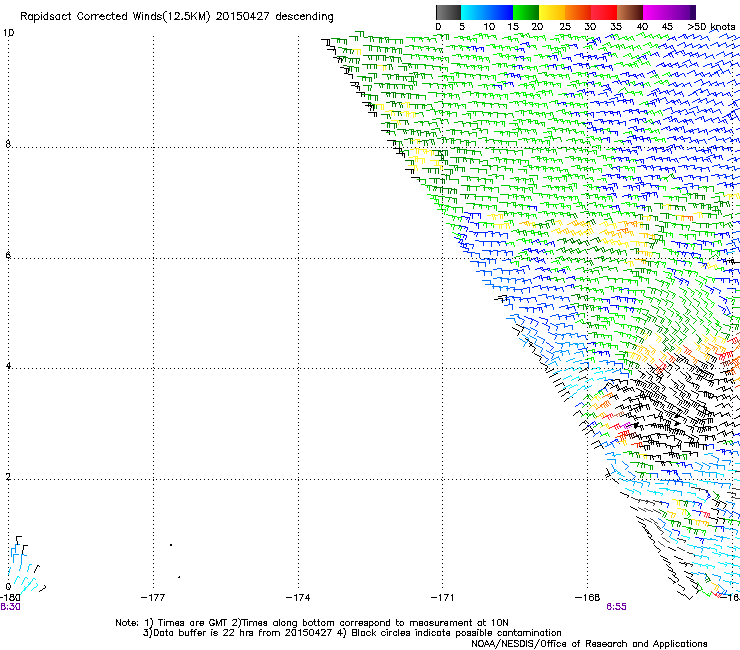This screenshot has width=740, height=650.
Task: Click the 'measurement at 10N' note text
Action: pos(459,623)
